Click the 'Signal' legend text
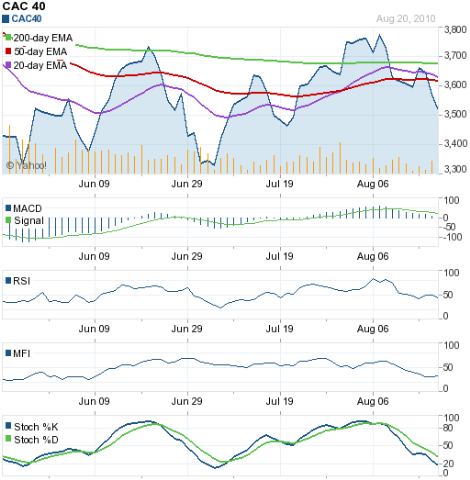Image resolution: width=470 pixels, height=480 pixels. [29, 221]
